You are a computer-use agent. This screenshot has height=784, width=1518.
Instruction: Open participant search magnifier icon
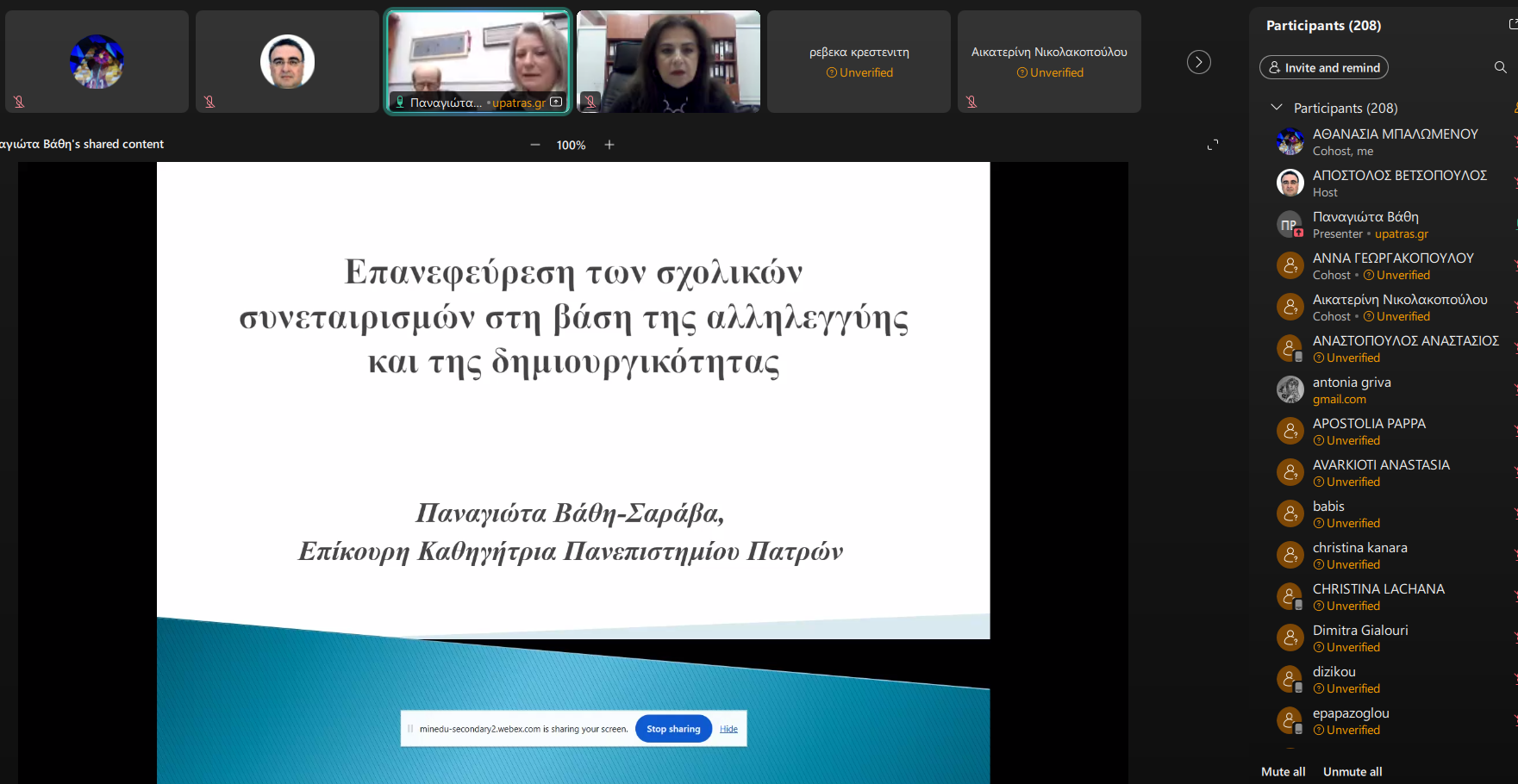tap(1500, 67)
